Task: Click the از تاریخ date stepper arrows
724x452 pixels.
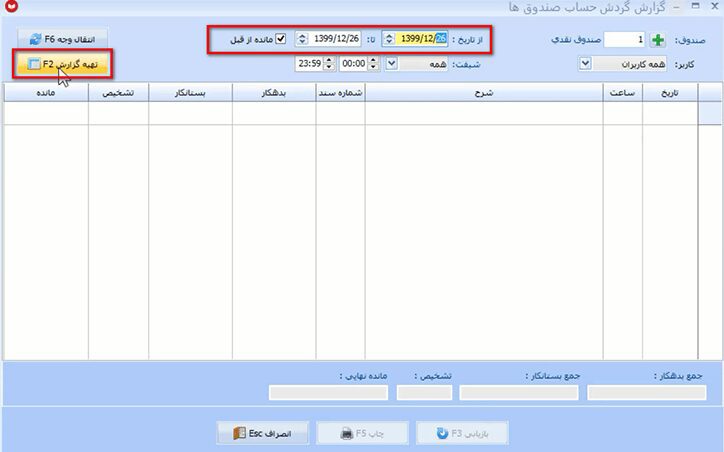Action: 389,39
